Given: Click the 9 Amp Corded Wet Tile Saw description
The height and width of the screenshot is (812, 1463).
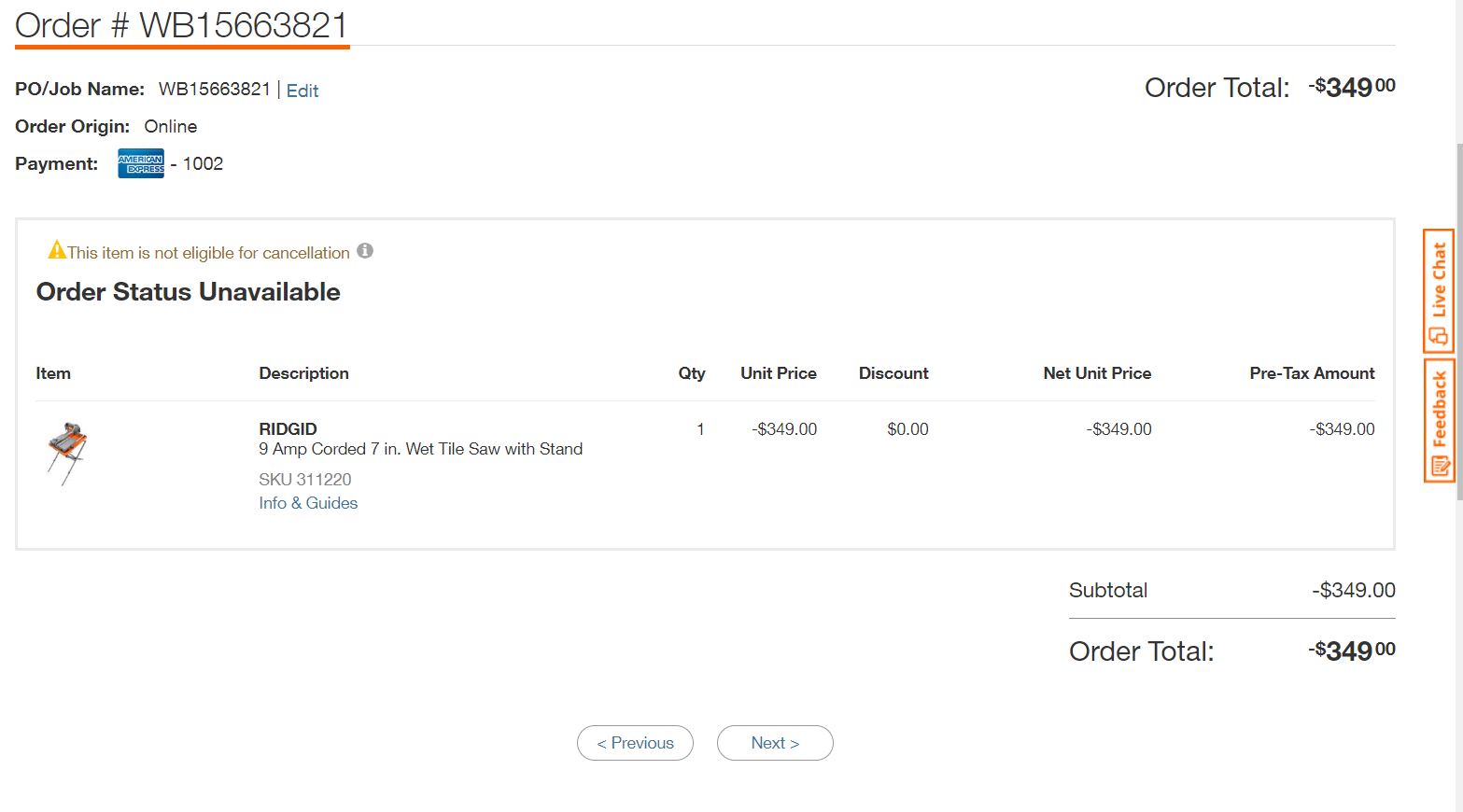Looking at the screenshot, I should (421, 449).
